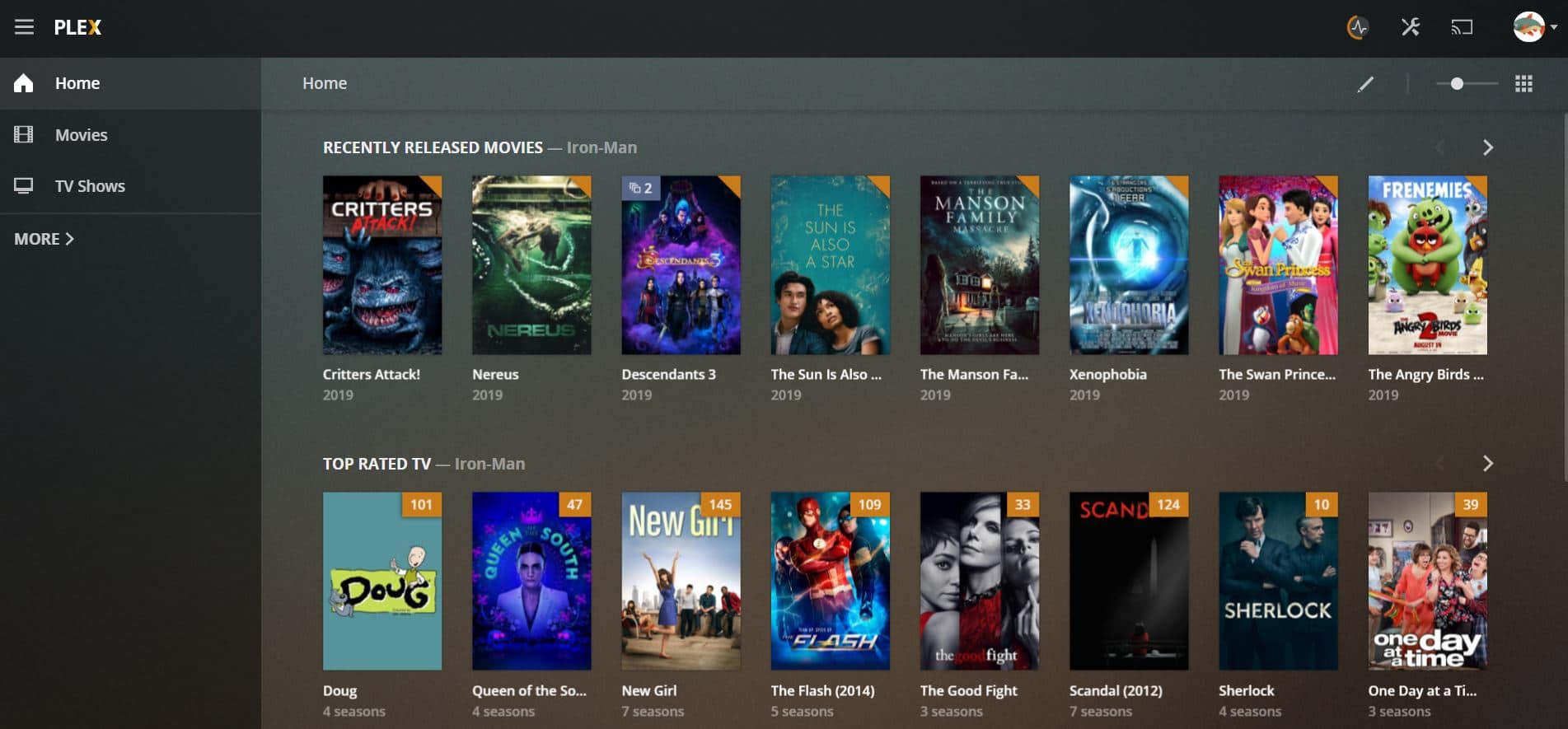Select Movies in the sidebar
This screenshot has height=729, width=1568.
[130, 135]
